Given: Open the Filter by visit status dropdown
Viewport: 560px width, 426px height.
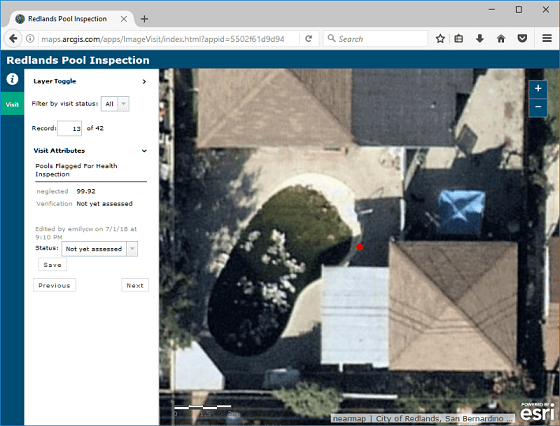Looking at the screenshot, I should click(x=115, y=104).
